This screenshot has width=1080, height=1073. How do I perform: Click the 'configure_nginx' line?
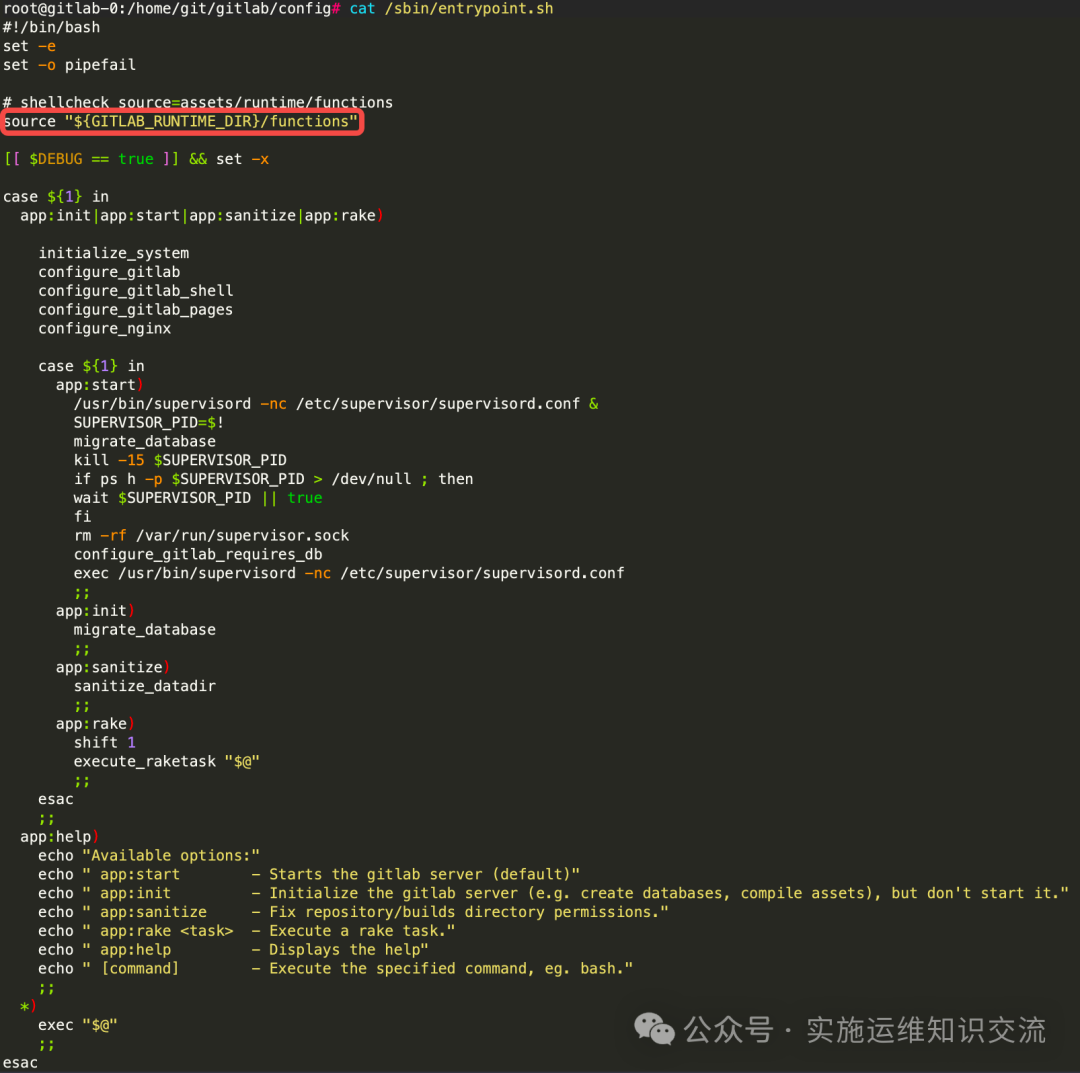pos(105,329)
